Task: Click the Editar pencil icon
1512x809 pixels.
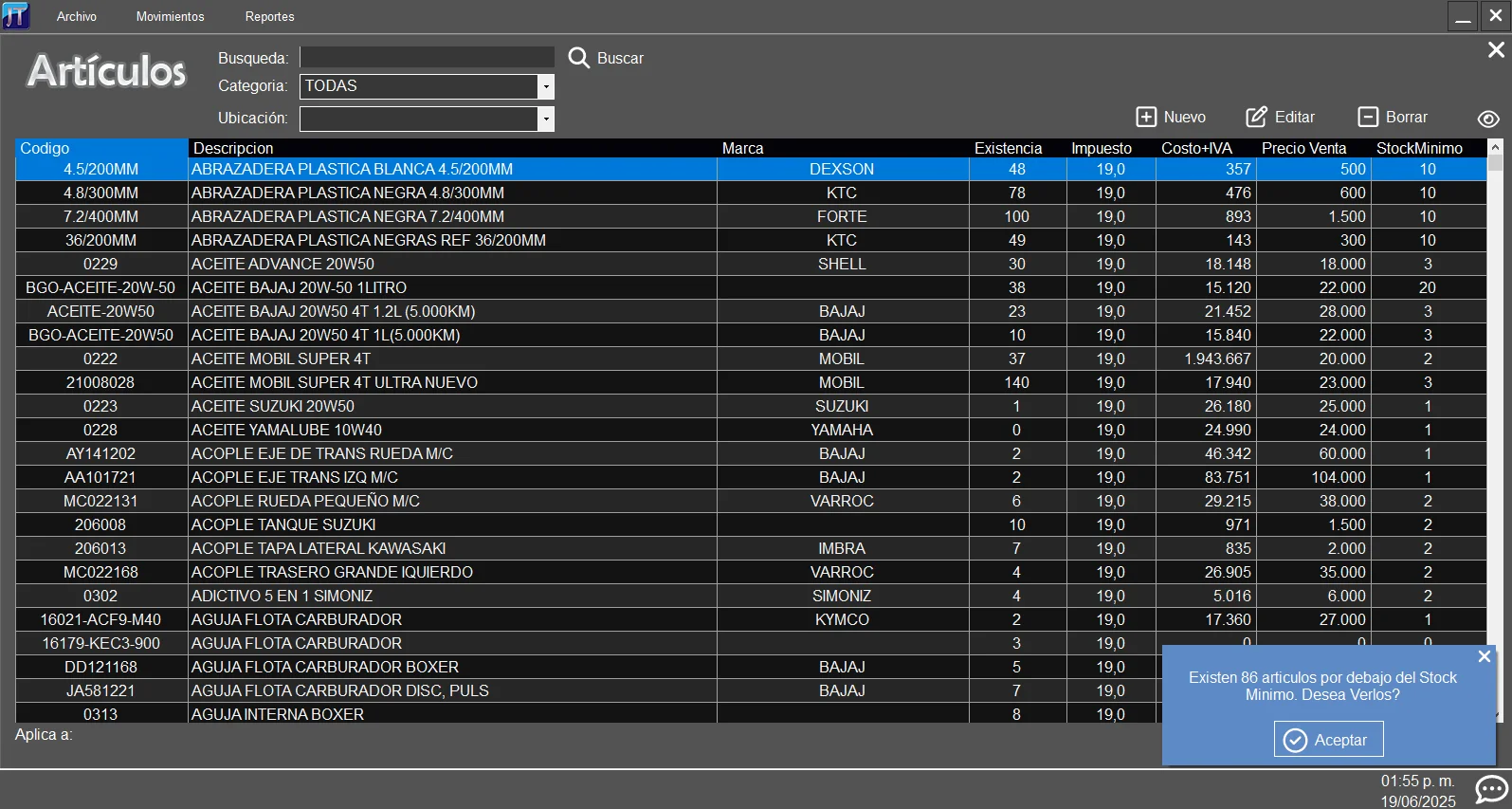Action: 1256,117
